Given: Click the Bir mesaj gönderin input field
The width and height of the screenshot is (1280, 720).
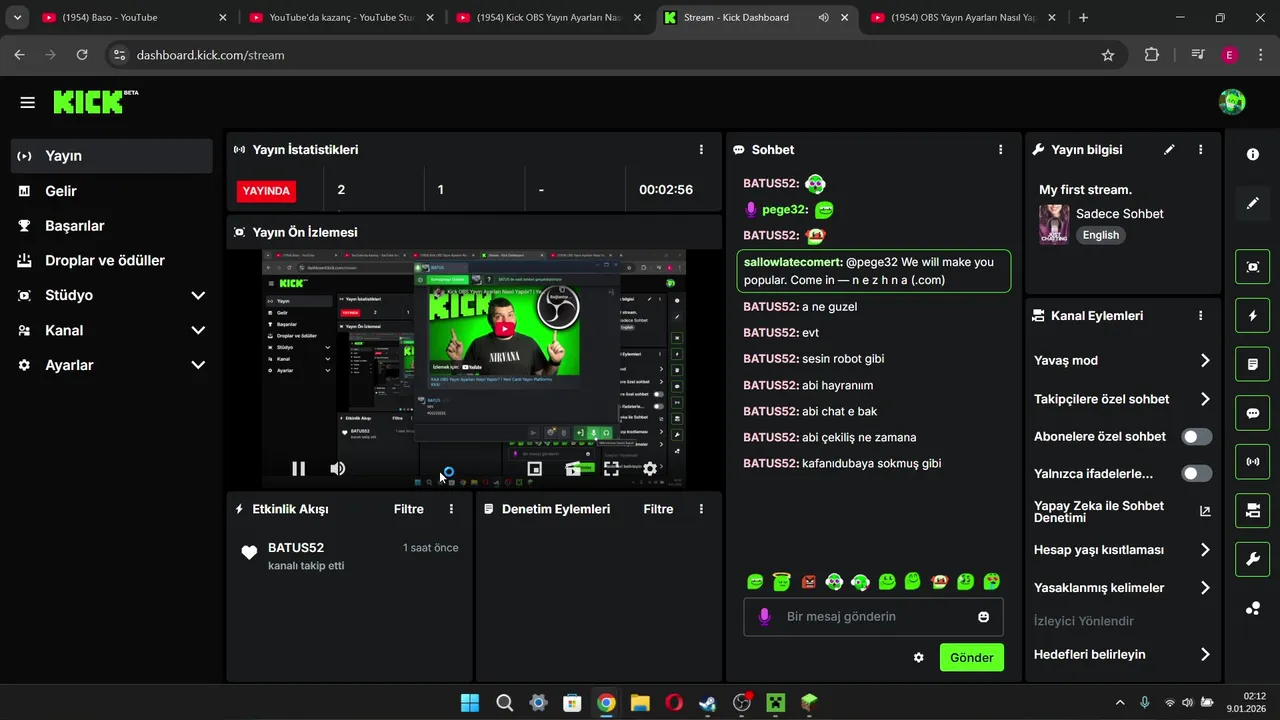Looking at the screenshot, I should [873, 617].
